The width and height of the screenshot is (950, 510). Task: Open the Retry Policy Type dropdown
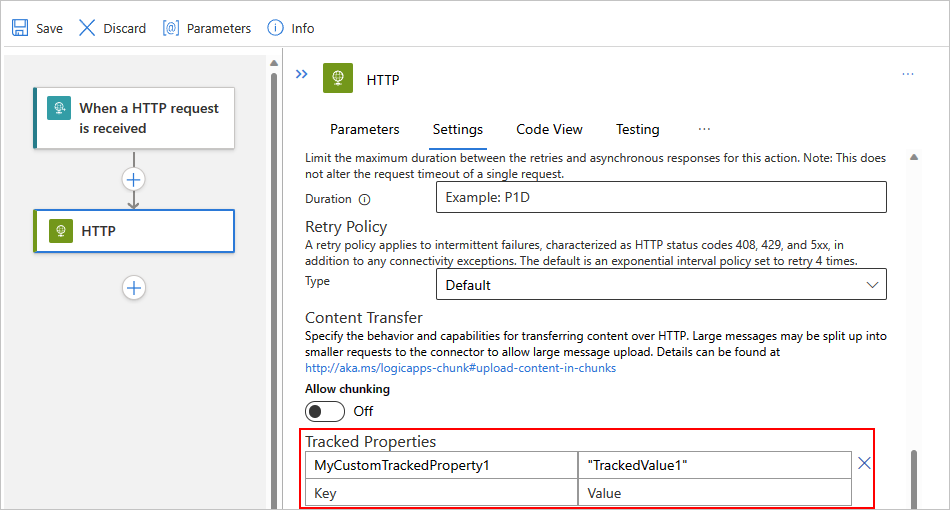[661, 285]
